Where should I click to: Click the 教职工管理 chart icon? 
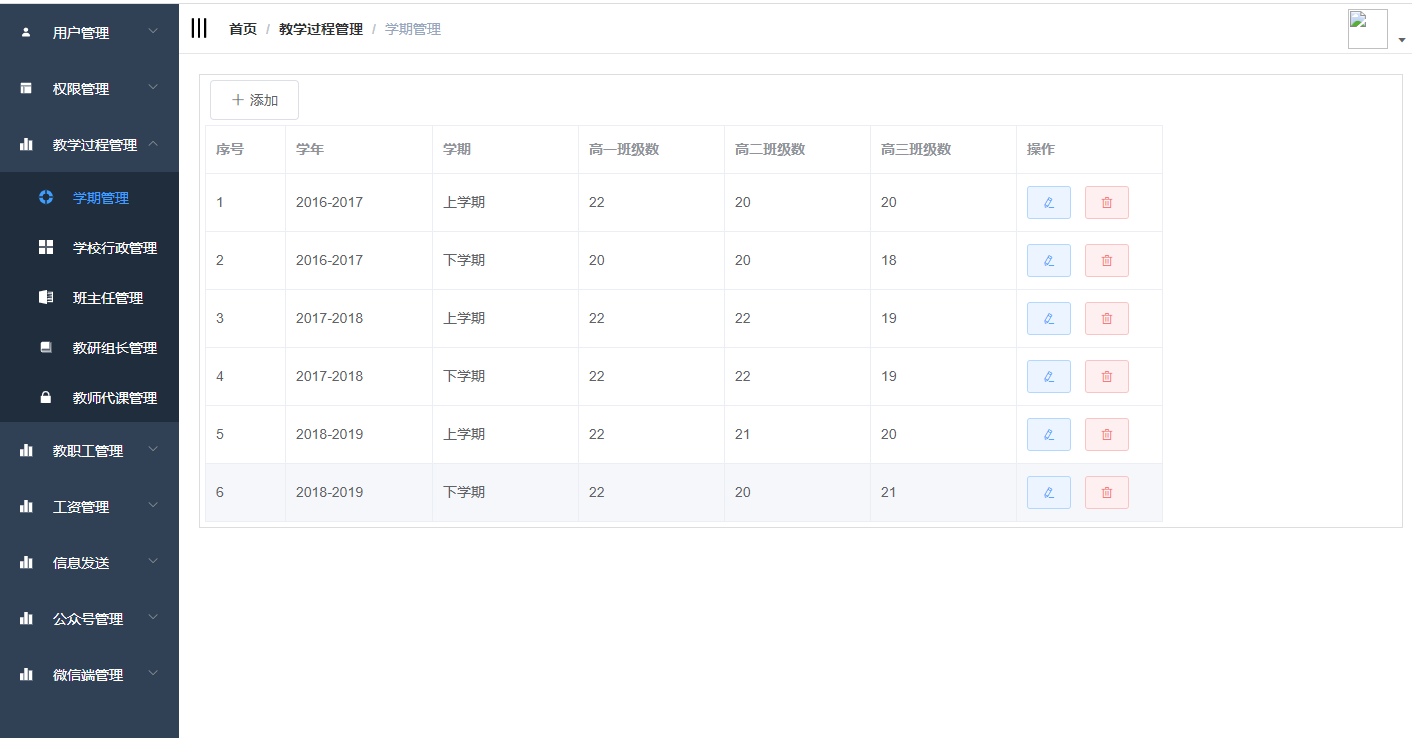coord(26,450)
